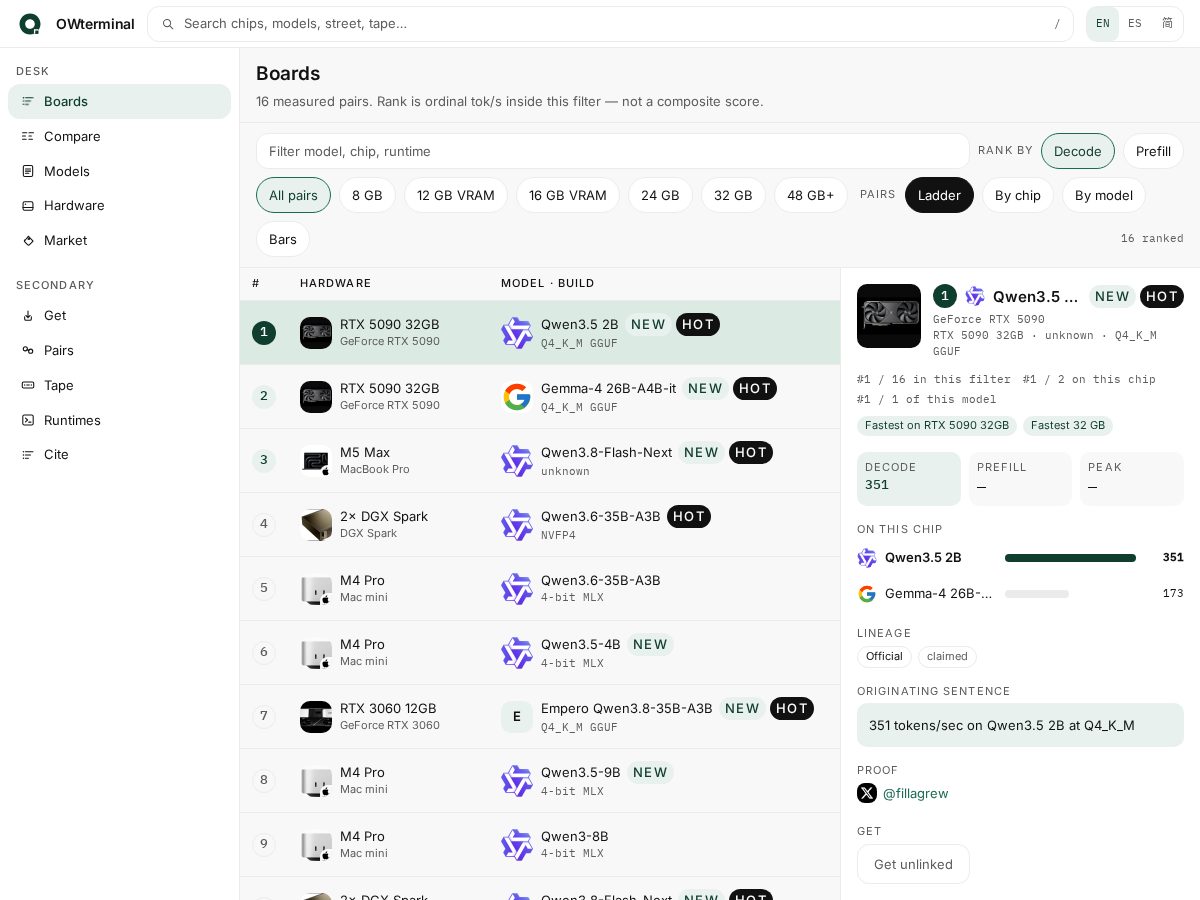Select All pairs filter chip
This screenshot has width=1200, height=900.
click(293, 195)
